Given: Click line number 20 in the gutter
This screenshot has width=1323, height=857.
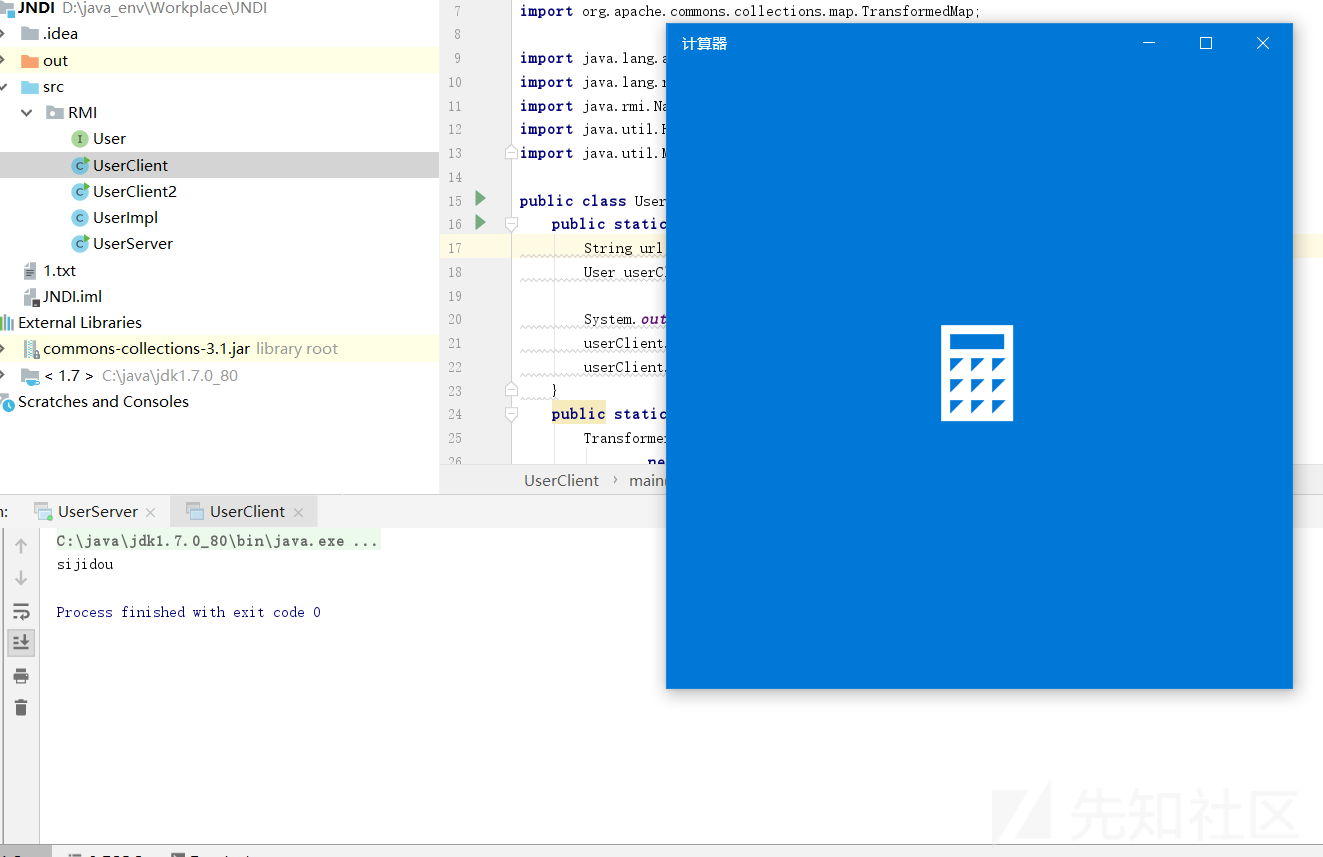Looking at the screenshot, I should tap(454, 320).
